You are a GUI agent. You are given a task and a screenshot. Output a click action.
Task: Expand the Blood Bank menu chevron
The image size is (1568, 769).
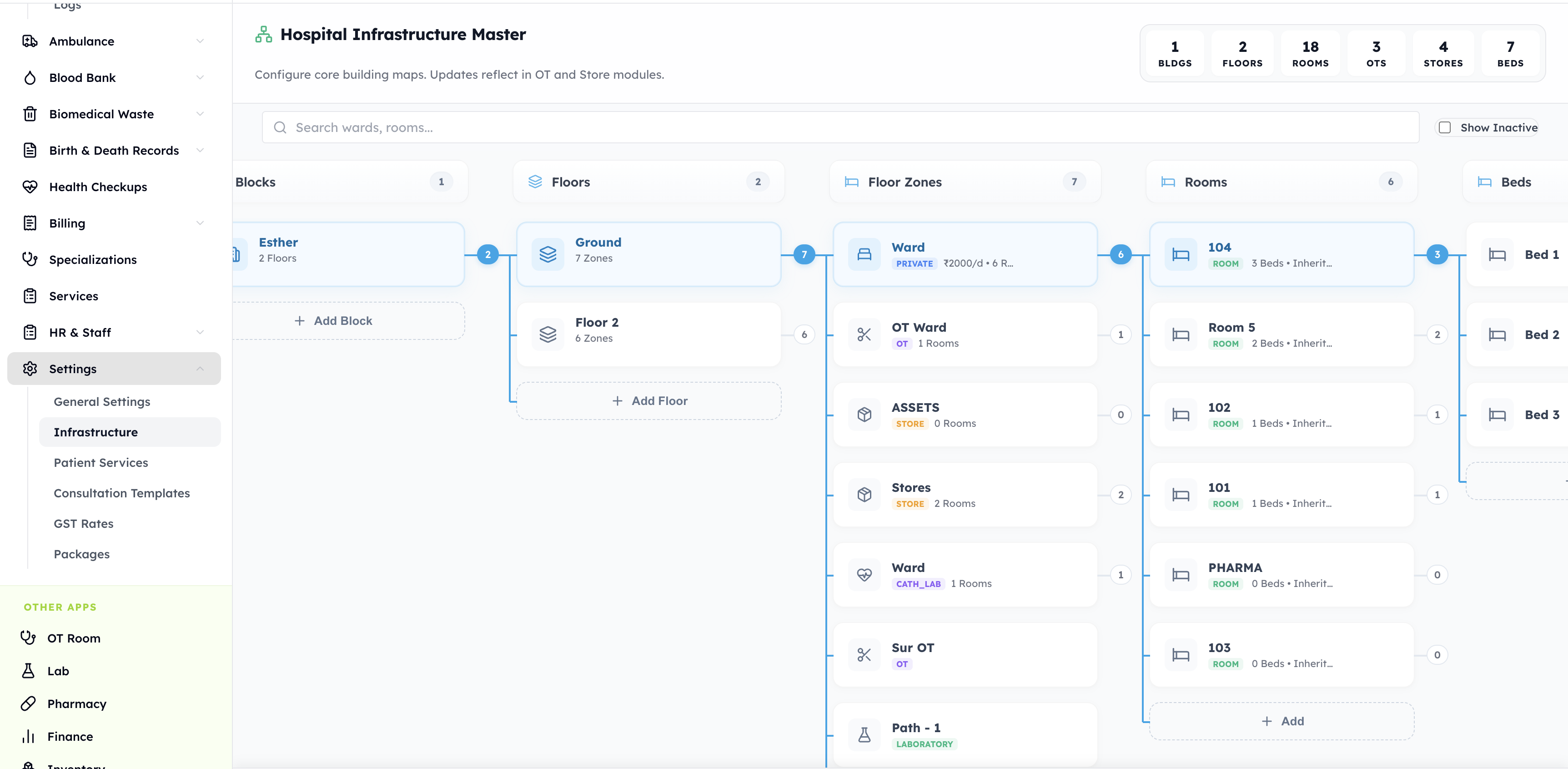tap(200, 78)
